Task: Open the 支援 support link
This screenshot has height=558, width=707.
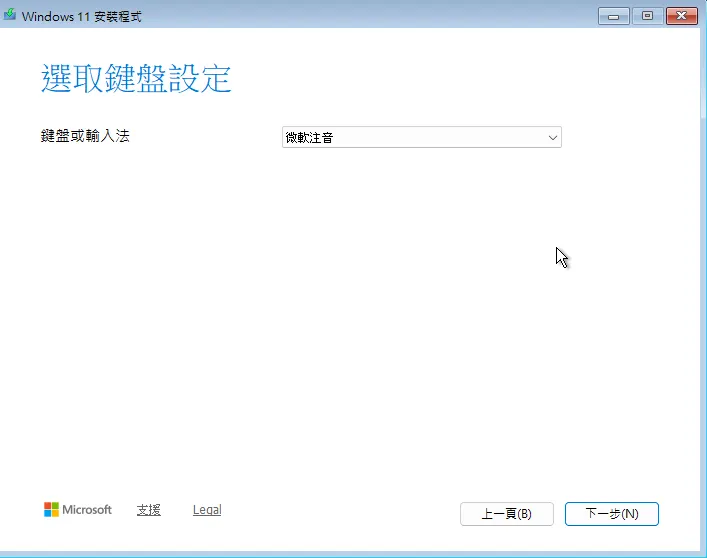Action: 149,510
